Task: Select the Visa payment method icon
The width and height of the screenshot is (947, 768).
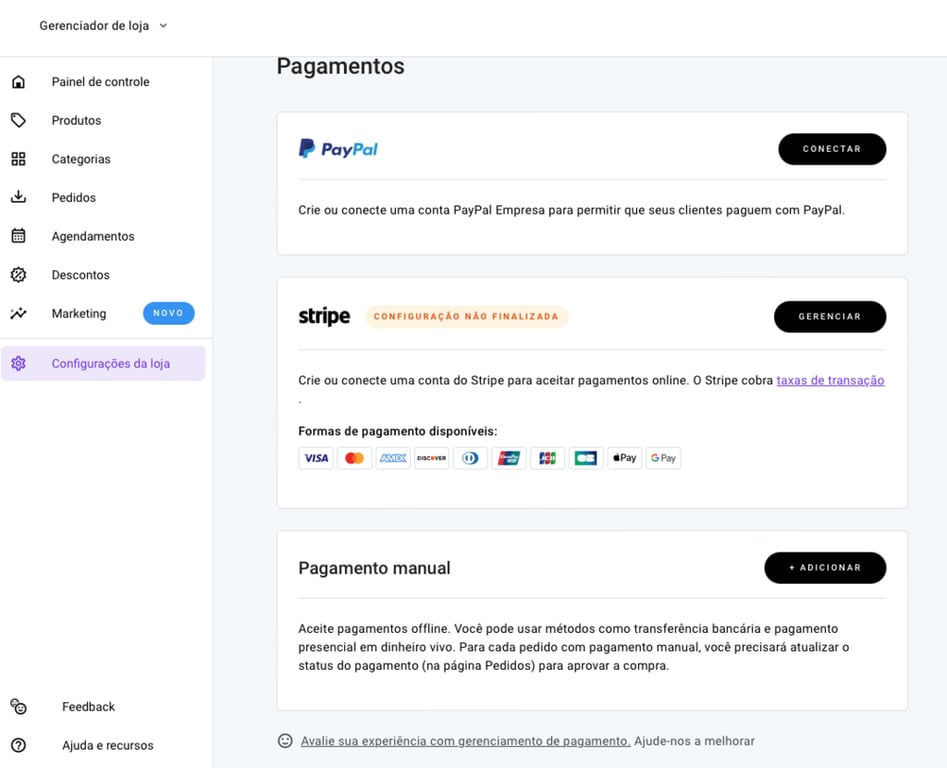Action: click(315, 457)
